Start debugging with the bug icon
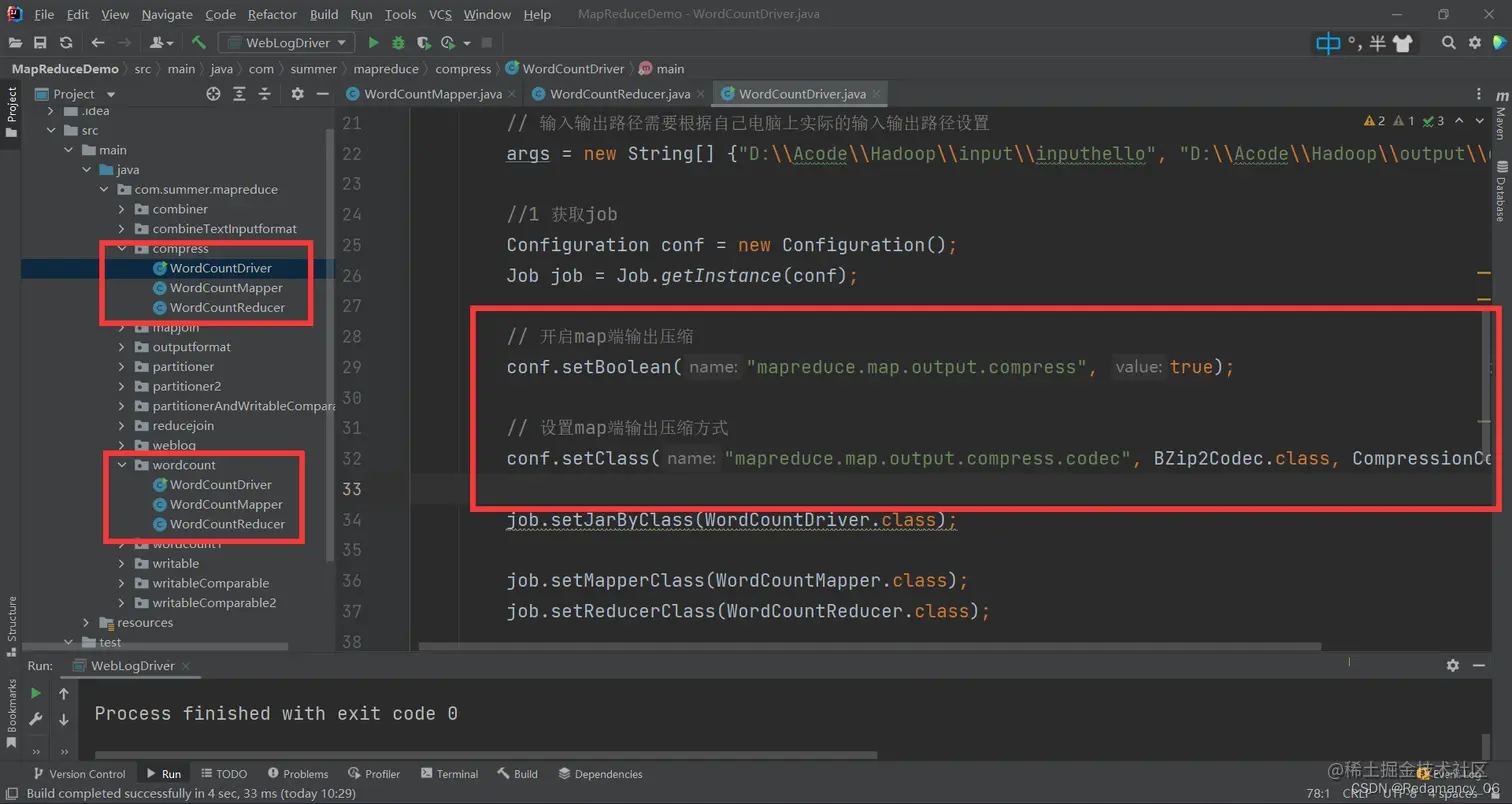This screenshot has width=1512, height=804. (x=398, y=43)
